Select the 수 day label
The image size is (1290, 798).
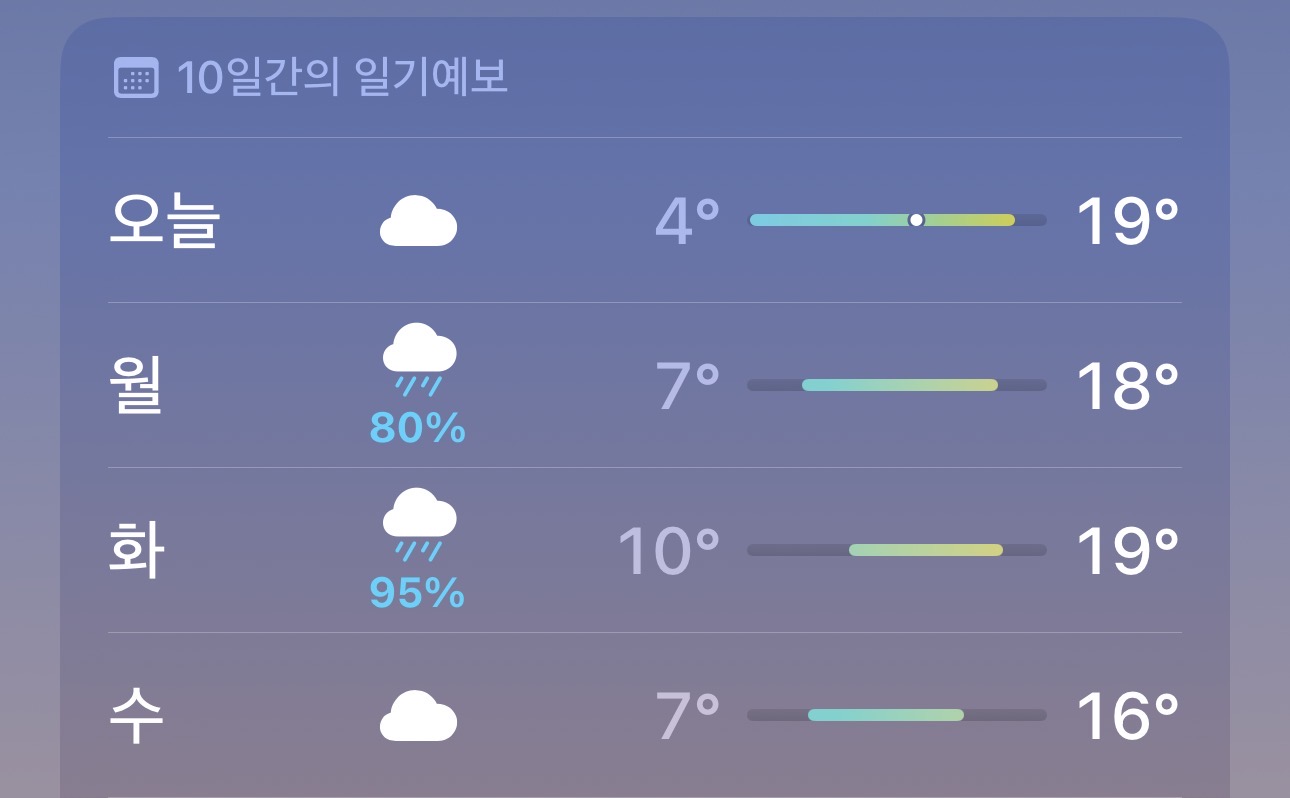(135, 716)
